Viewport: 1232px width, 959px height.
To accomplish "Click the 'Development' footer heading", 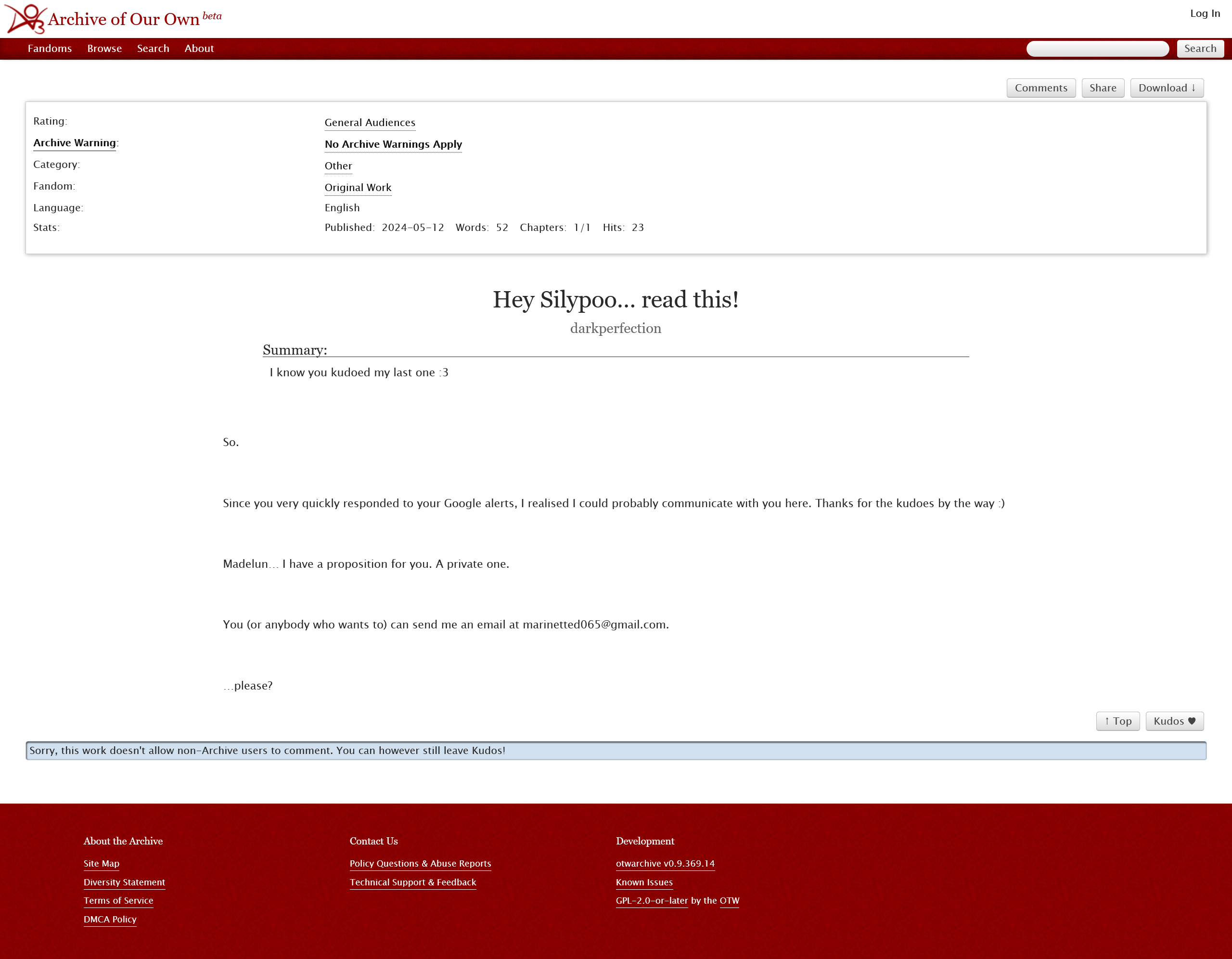I will point(645,841).
